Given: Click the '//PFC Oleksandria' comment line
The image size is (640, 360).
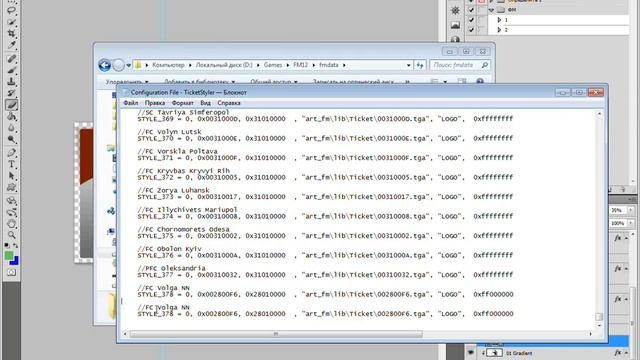Looking at the screenshot, I should [171, 268].
